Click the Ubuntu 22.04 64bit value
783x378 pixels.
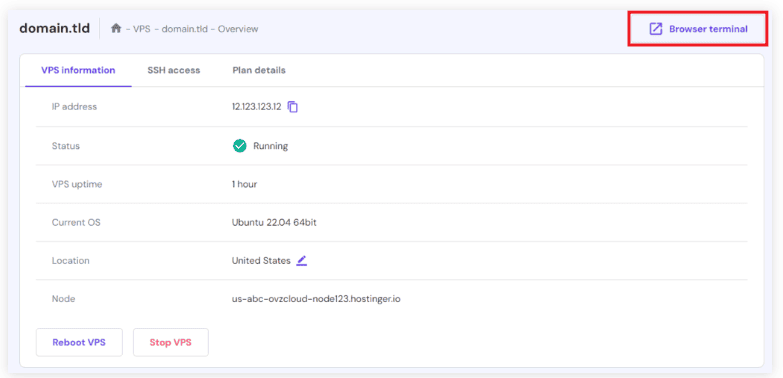274,223
